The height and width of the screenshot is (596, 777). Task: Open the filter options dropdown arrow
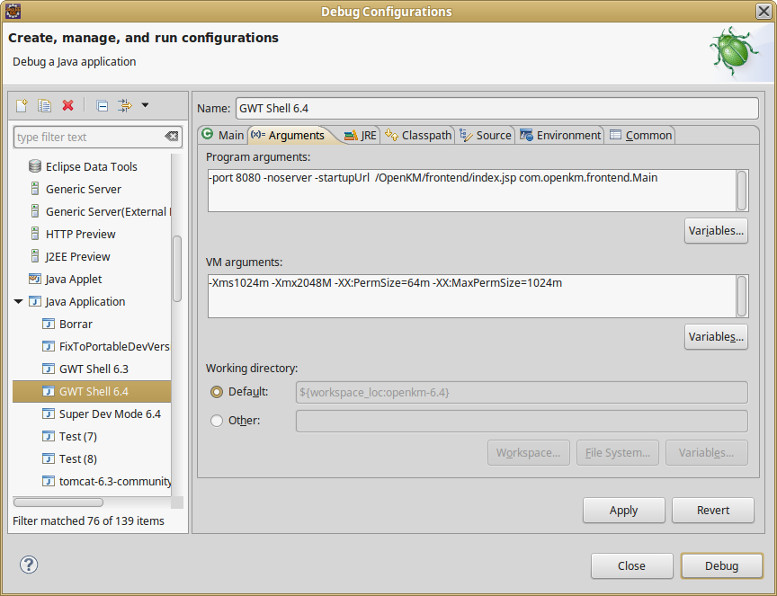point(145,105)
